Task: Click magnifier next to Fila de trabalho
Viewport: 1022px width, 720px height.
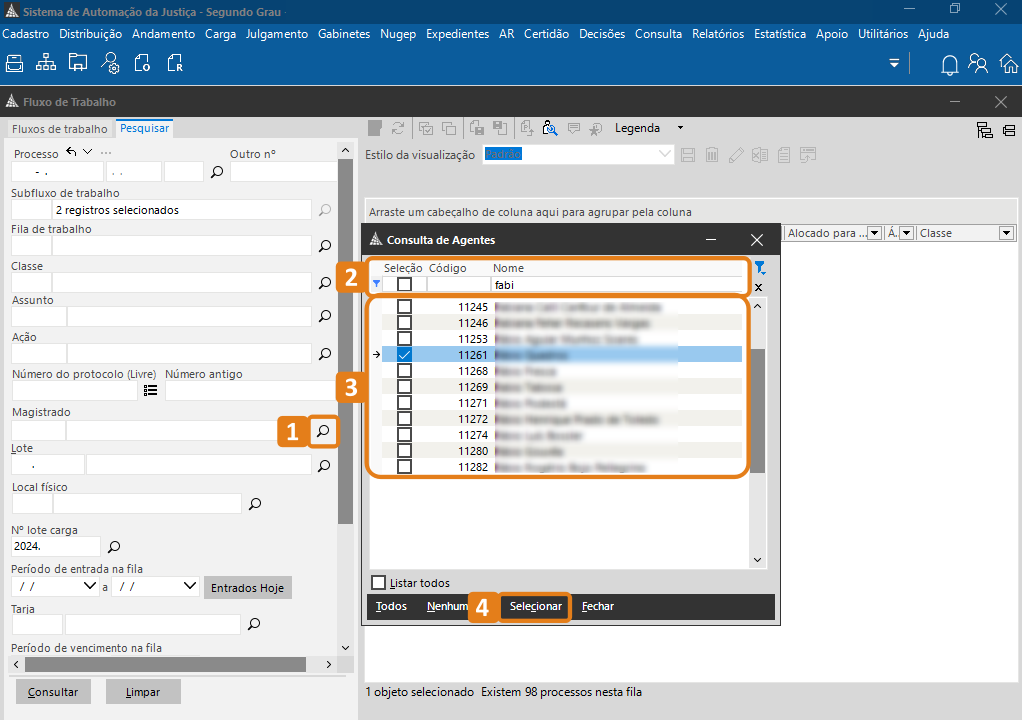Action: click(x=325, y=246)
